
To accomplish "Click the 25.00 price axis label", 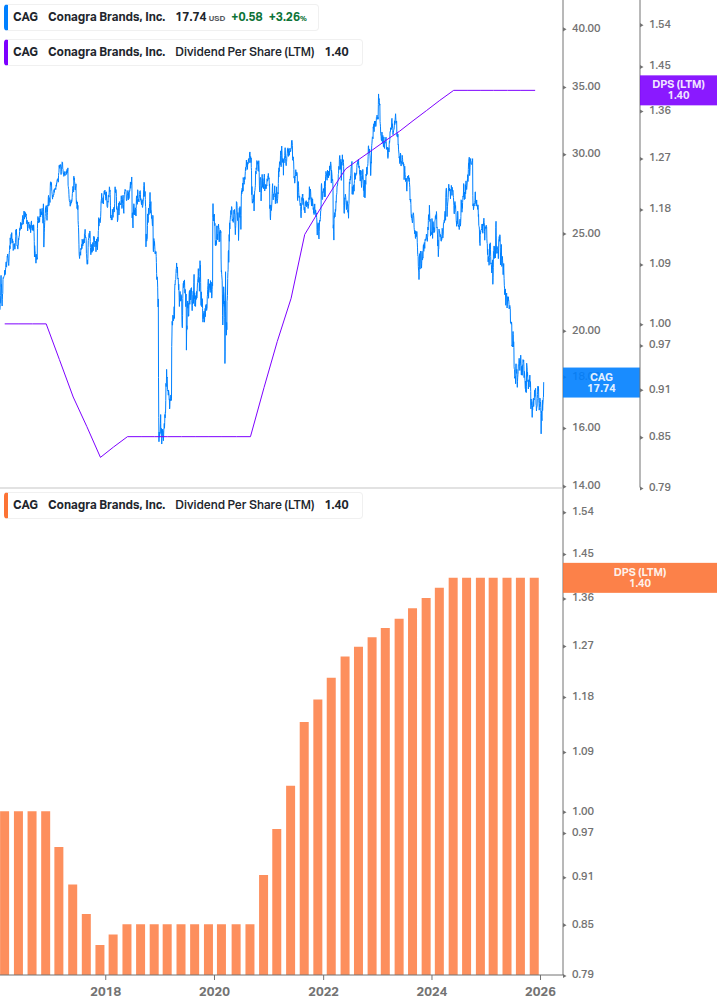I will [x=586, y=233].
